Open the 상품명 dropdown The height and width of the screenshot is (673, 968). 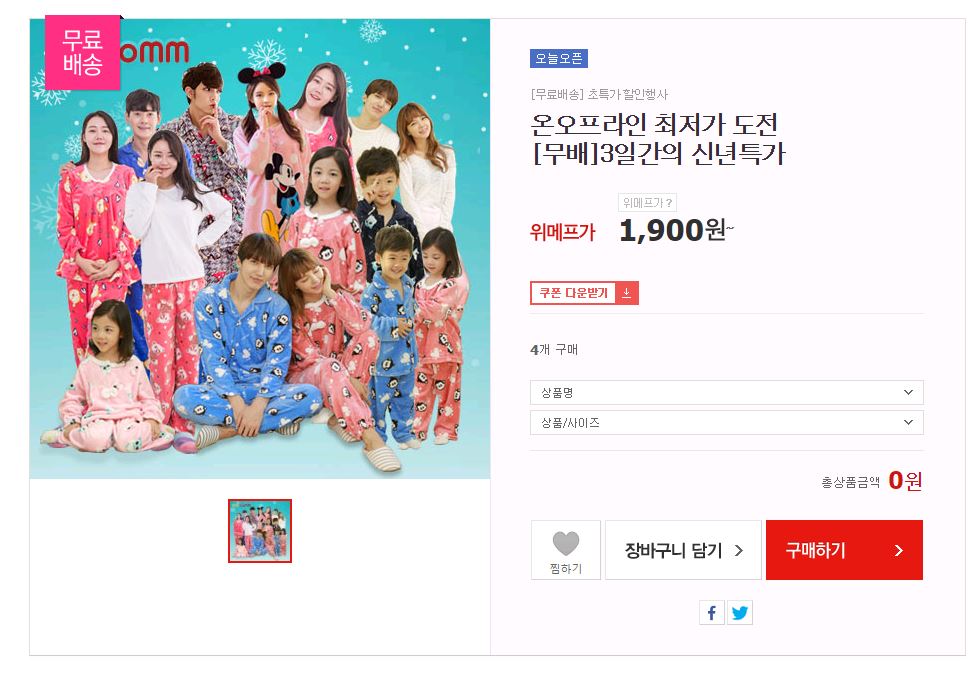click(x=727, y=393)
